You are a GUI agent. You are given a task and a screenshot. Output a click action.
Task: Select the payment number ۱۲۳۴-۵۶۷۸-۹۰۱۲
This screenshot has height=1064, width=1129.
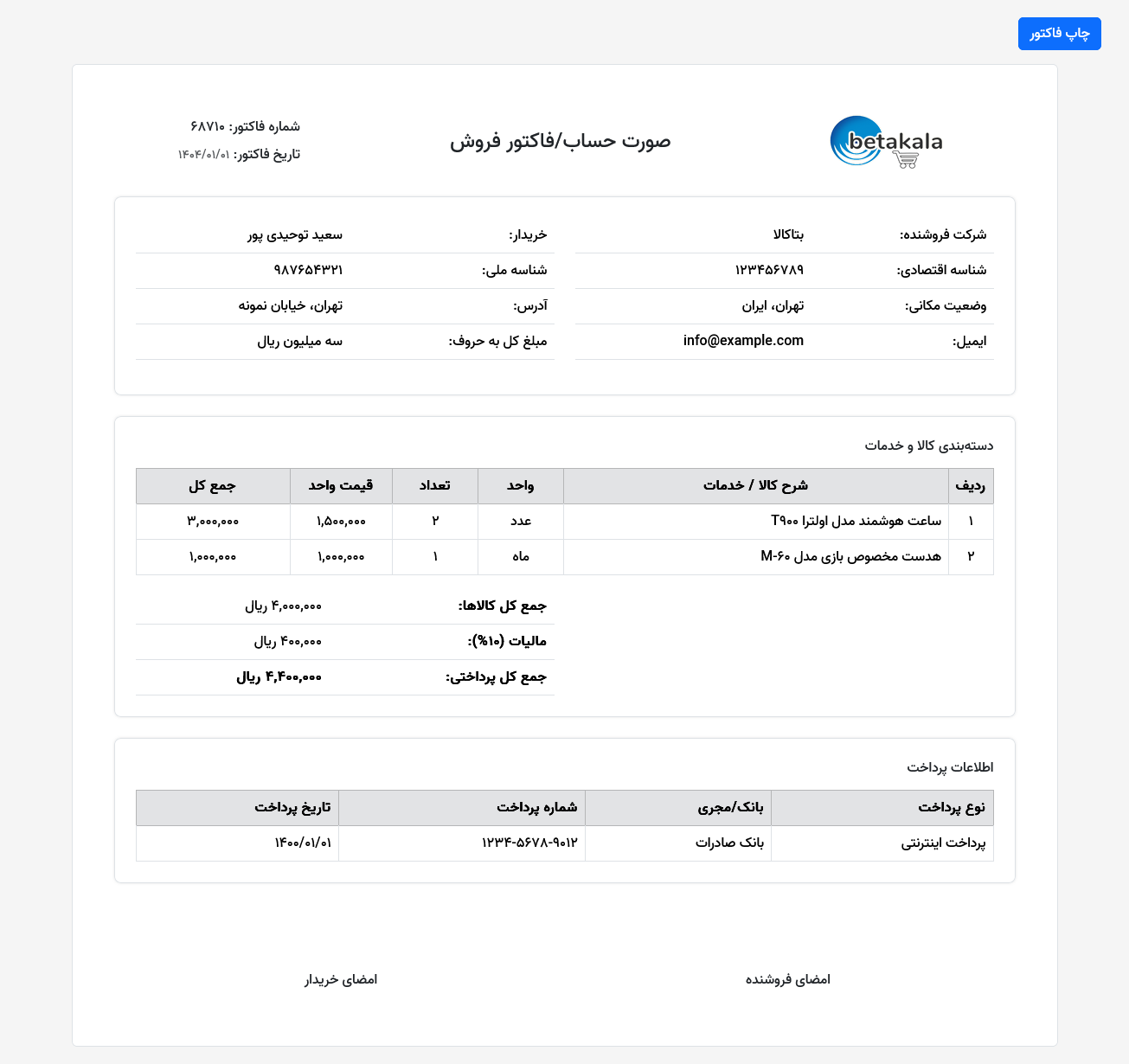[529, 843]
